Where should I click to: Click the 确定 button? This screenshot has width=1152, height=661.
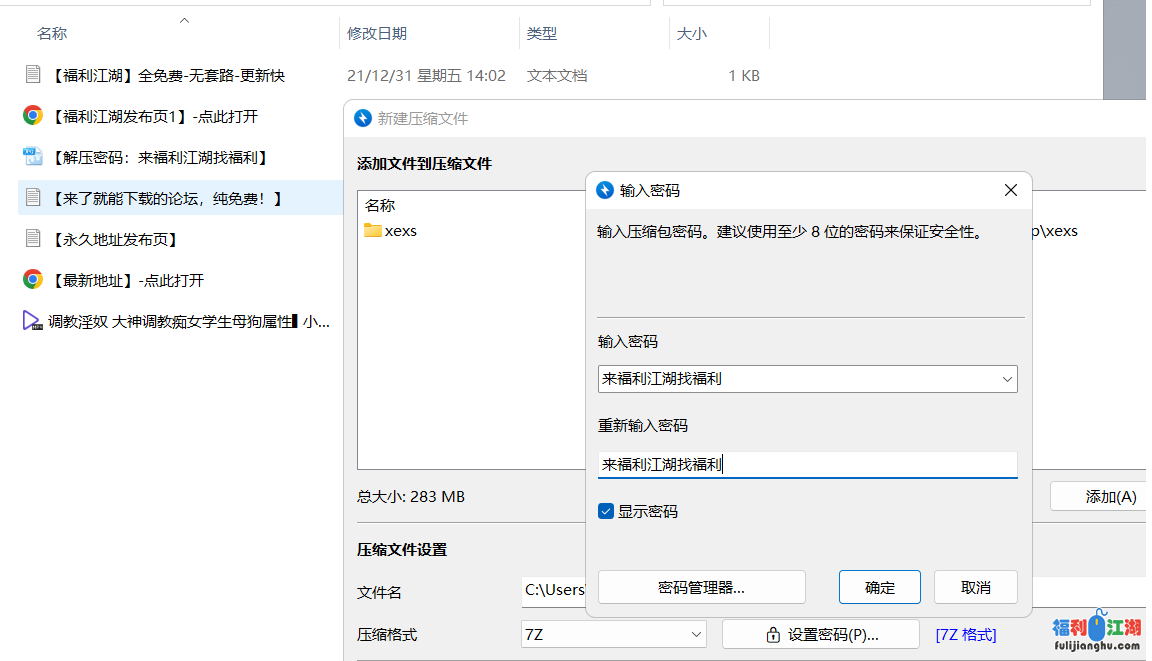click(x=879, y=587)
